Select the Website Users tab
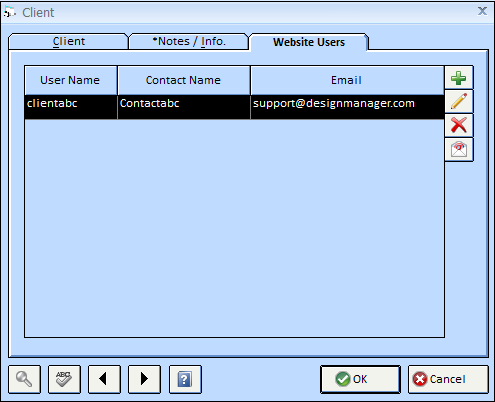 (x=309, y=42)
